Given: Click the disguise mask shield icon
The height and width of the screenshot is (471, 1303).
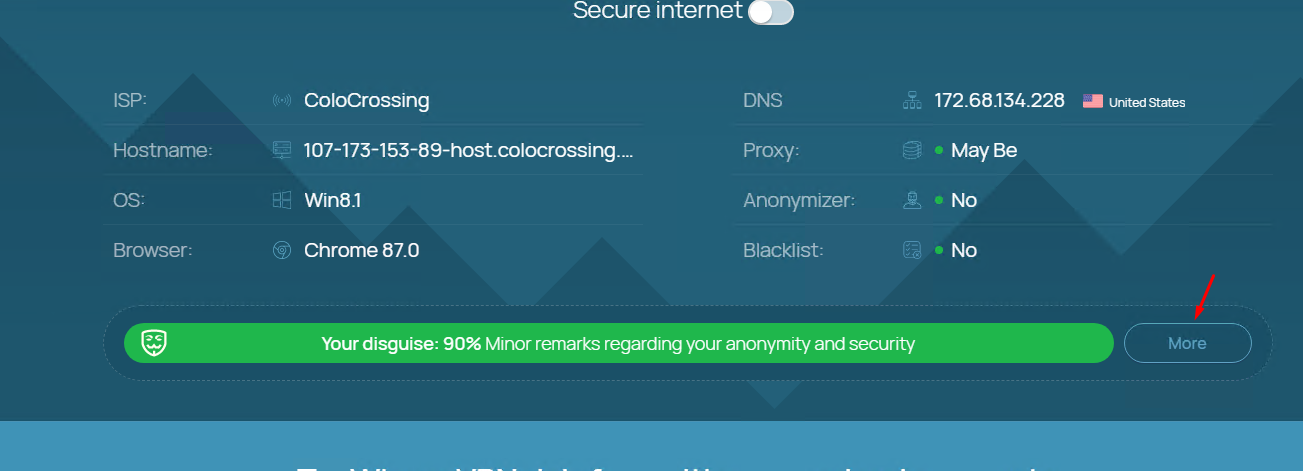Looking at the screenshot, I should (153, 343).
